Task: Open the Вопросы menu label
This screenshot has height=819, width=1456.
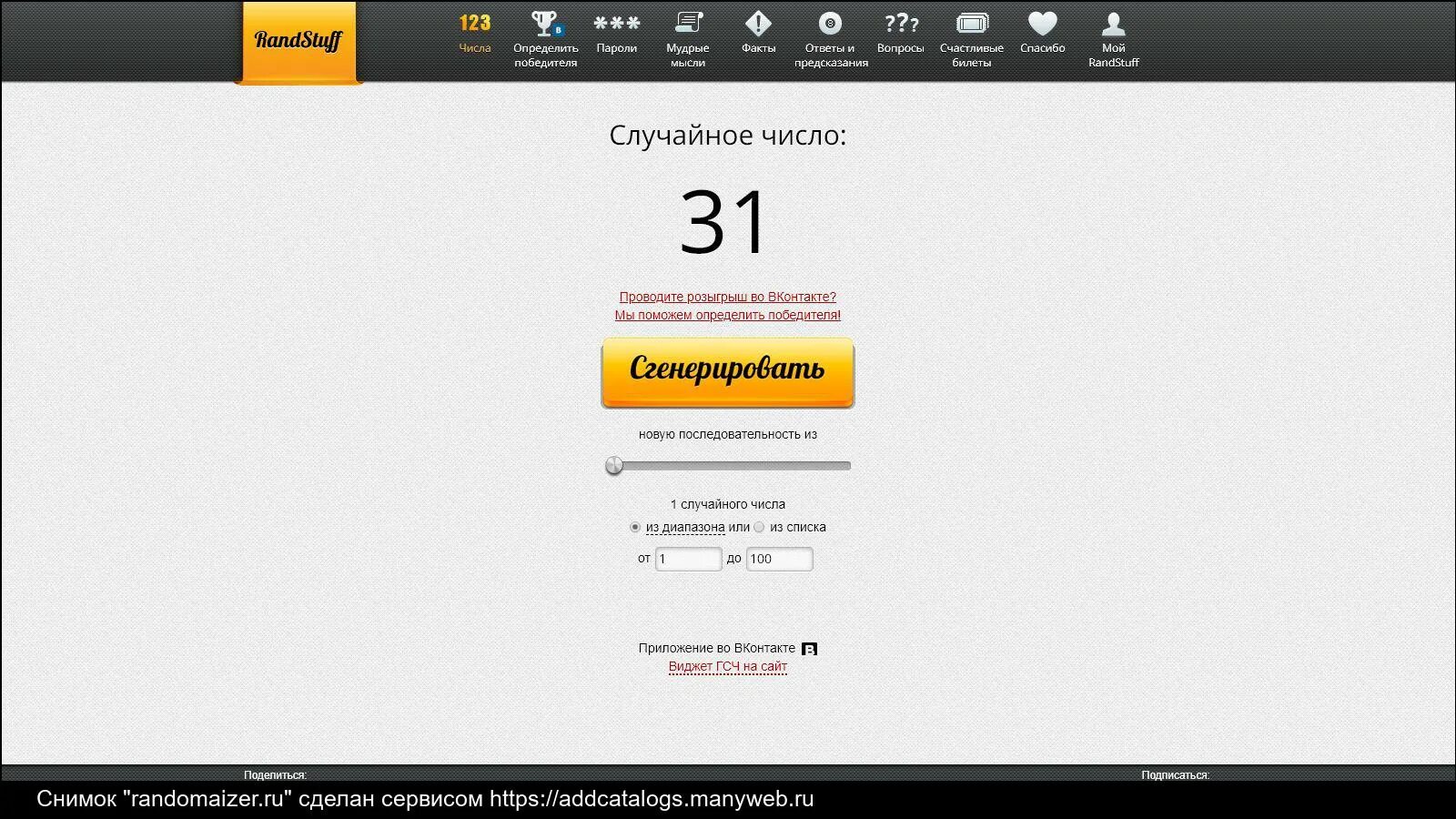Action: point(901,48)
